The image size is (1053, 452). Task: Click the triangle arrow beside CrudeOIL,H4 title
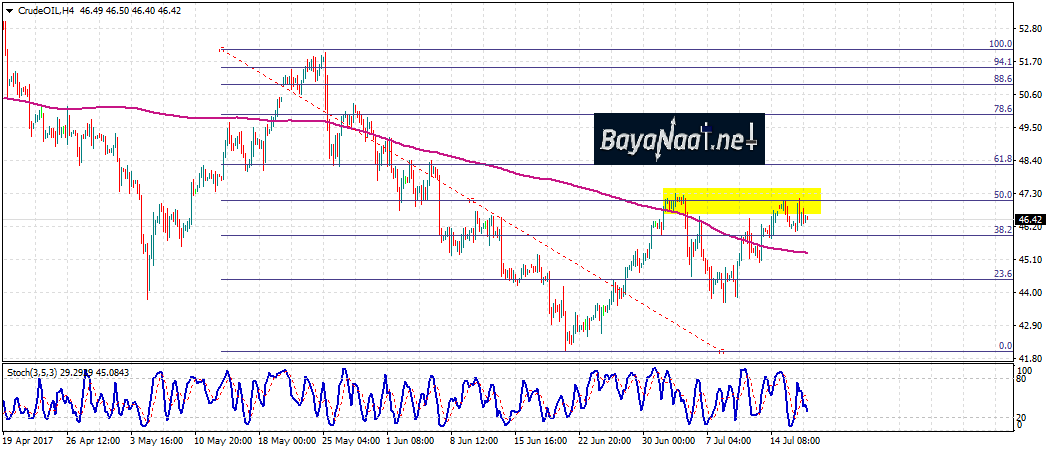click(x=9, y=9)
